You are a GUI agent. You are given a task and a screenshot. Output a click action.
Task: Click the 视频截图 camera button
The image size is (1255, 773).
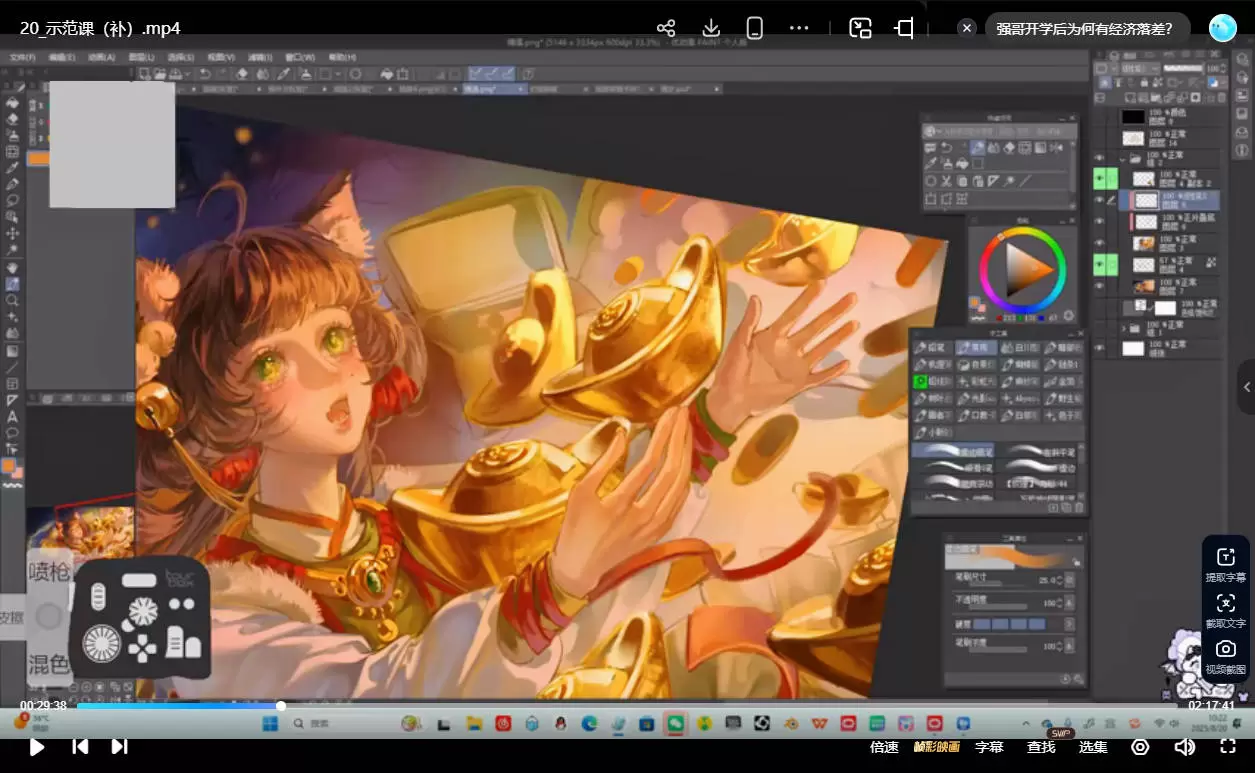pos(1225,649)
